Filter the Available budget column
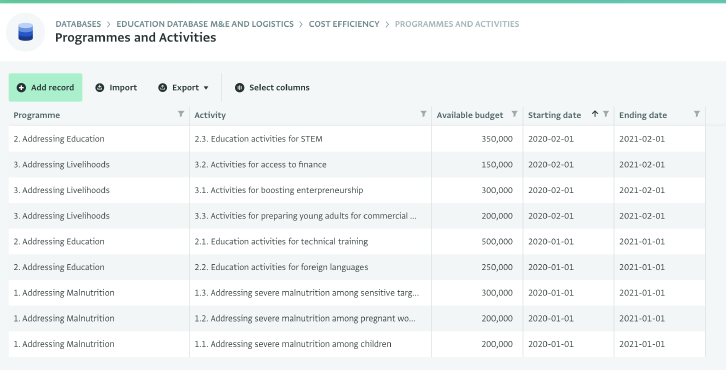Image resolution: width=726 pixels, height=370 pixels. pyautogui.click(x=514, y=114)
